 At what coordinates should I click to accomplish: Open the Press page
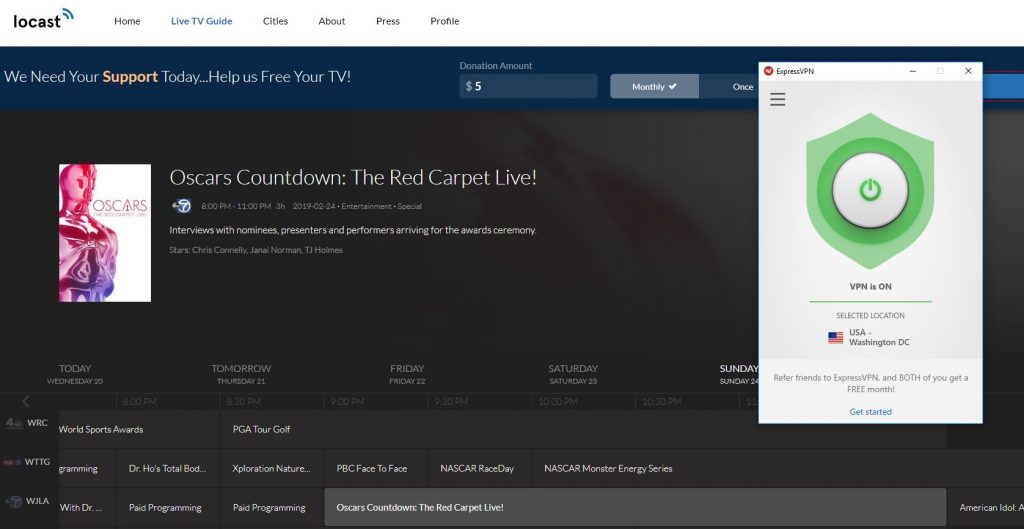coord(388,21)
